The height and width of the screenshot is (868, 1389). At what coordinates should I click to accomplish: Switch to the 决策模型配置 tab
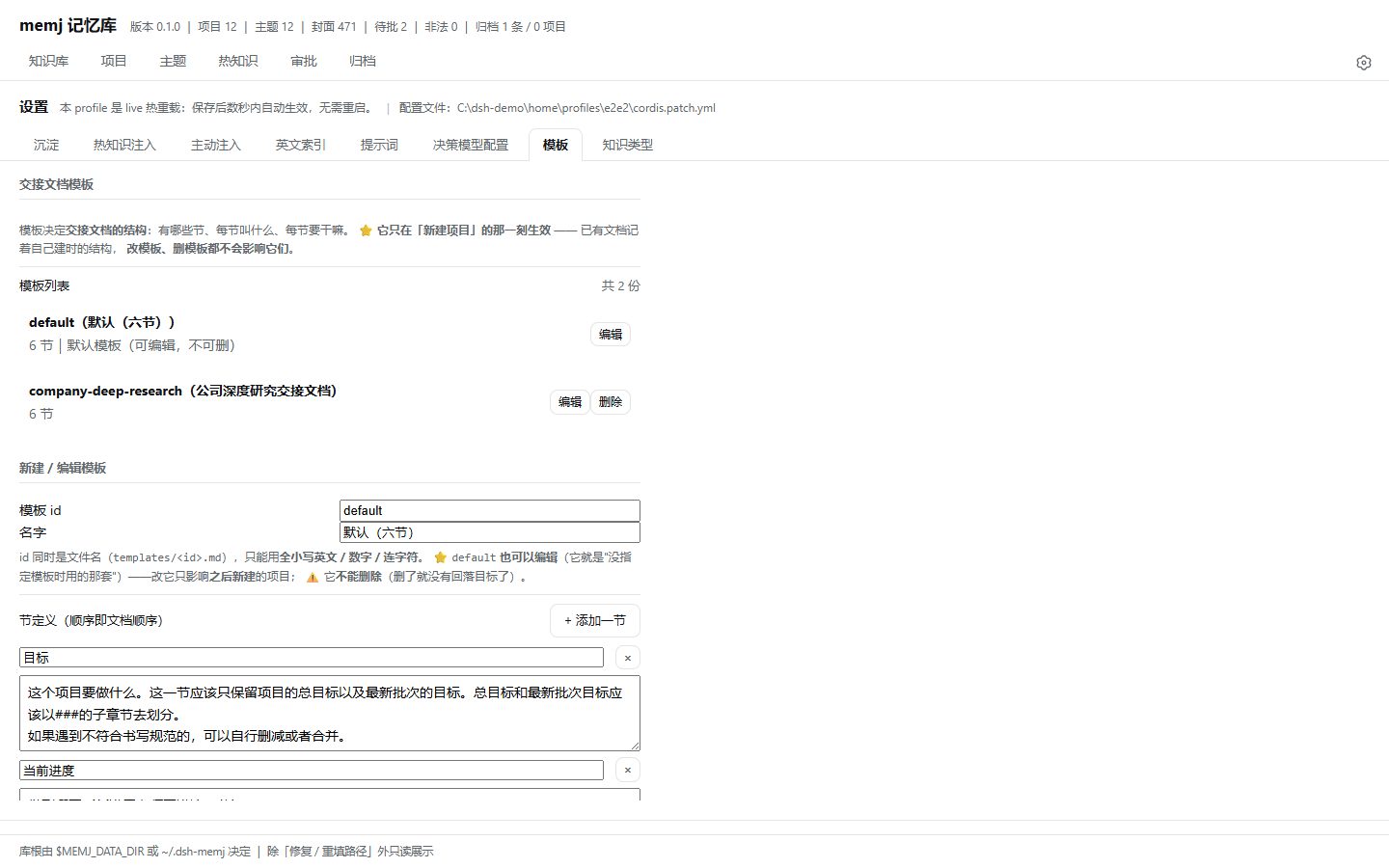pos(471,145)
